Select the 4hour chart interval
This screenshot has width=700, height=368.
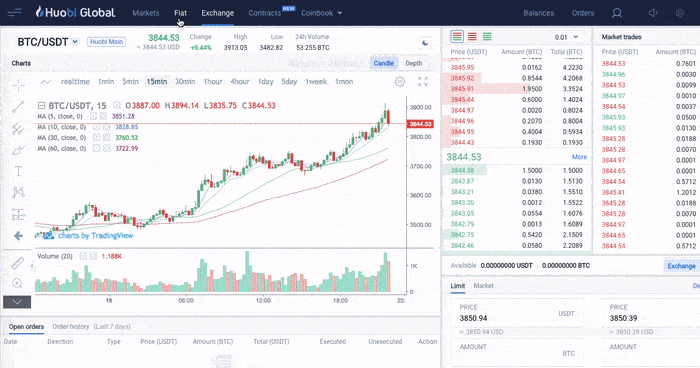pyautogui.click(x=240, y=82)
